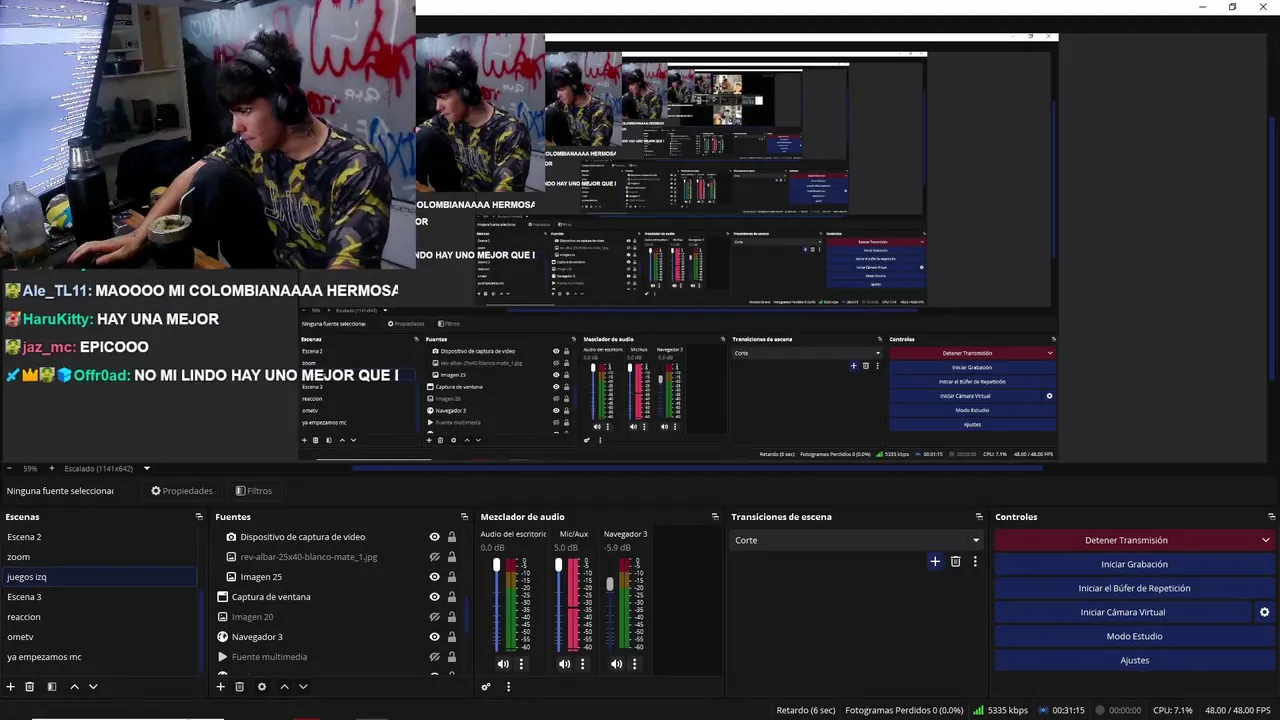Mute the Mic/Aux channel
1280x720 pixels.
[x=564, y=664]
